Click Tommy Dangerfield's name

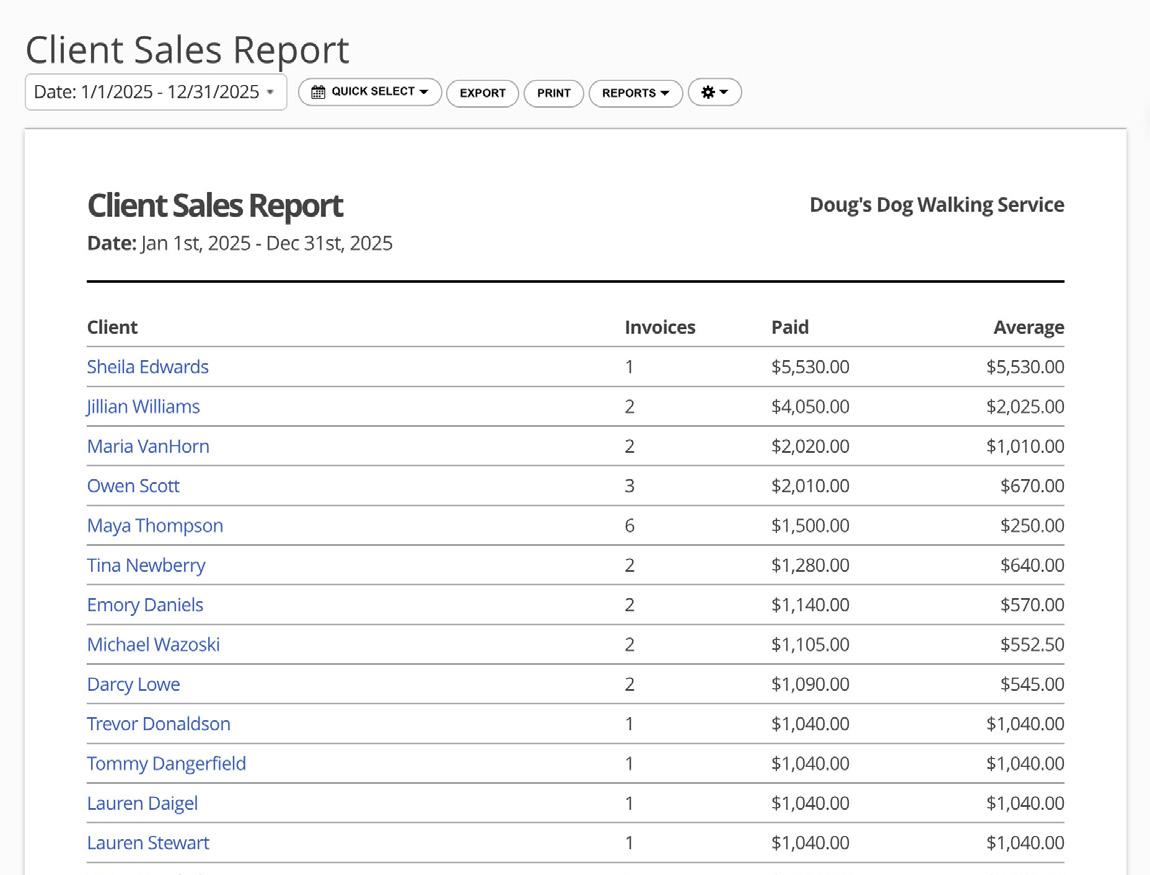click(166, 764)
